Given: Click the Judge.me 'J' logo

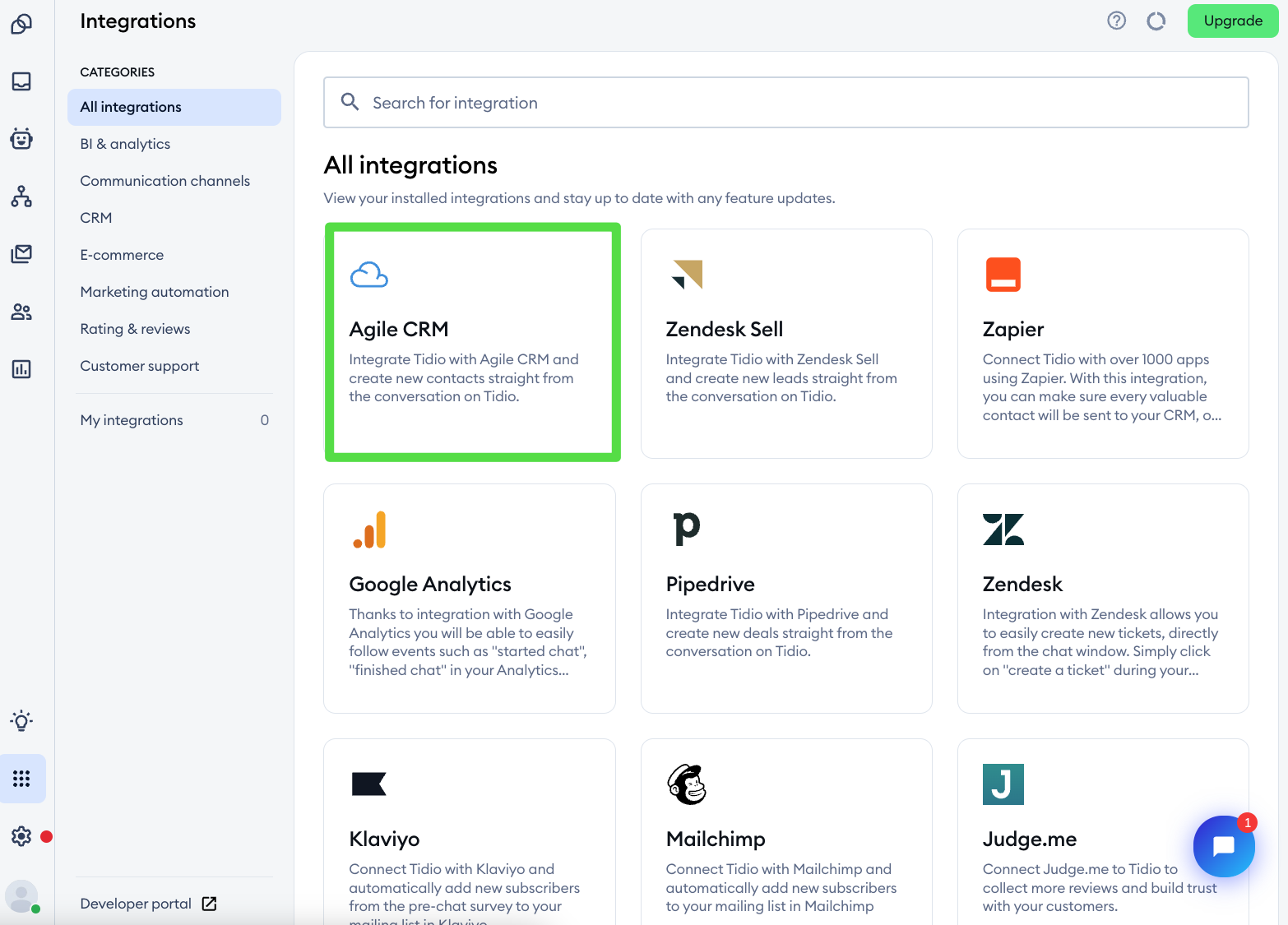Looking at the screenshot, I should tap(1003, 784).
